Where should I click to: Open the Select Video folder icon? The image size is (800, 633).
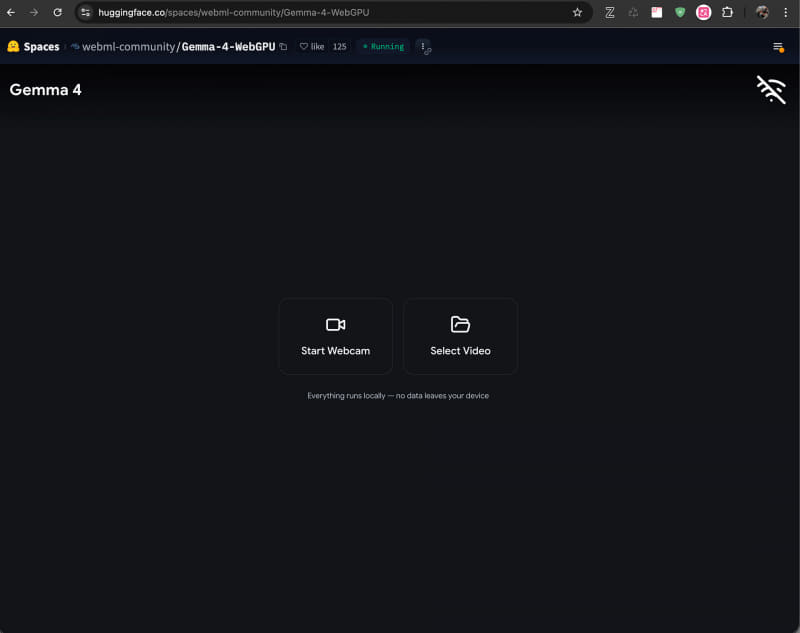click(x=460, y=323)
